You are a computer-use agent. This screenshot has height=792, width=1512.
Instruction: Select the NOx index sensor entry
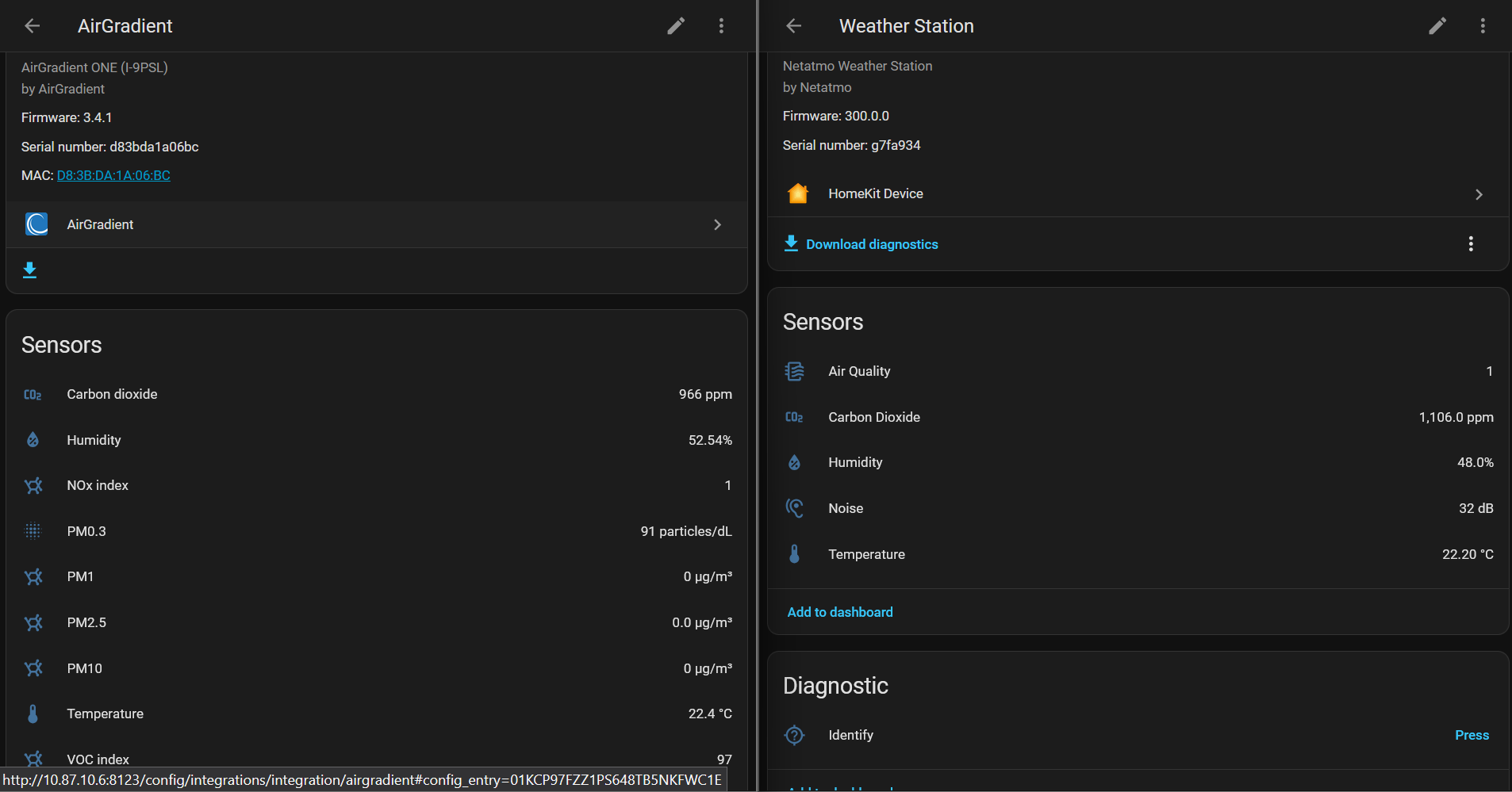pyautogui.click(x=98, y=485)
